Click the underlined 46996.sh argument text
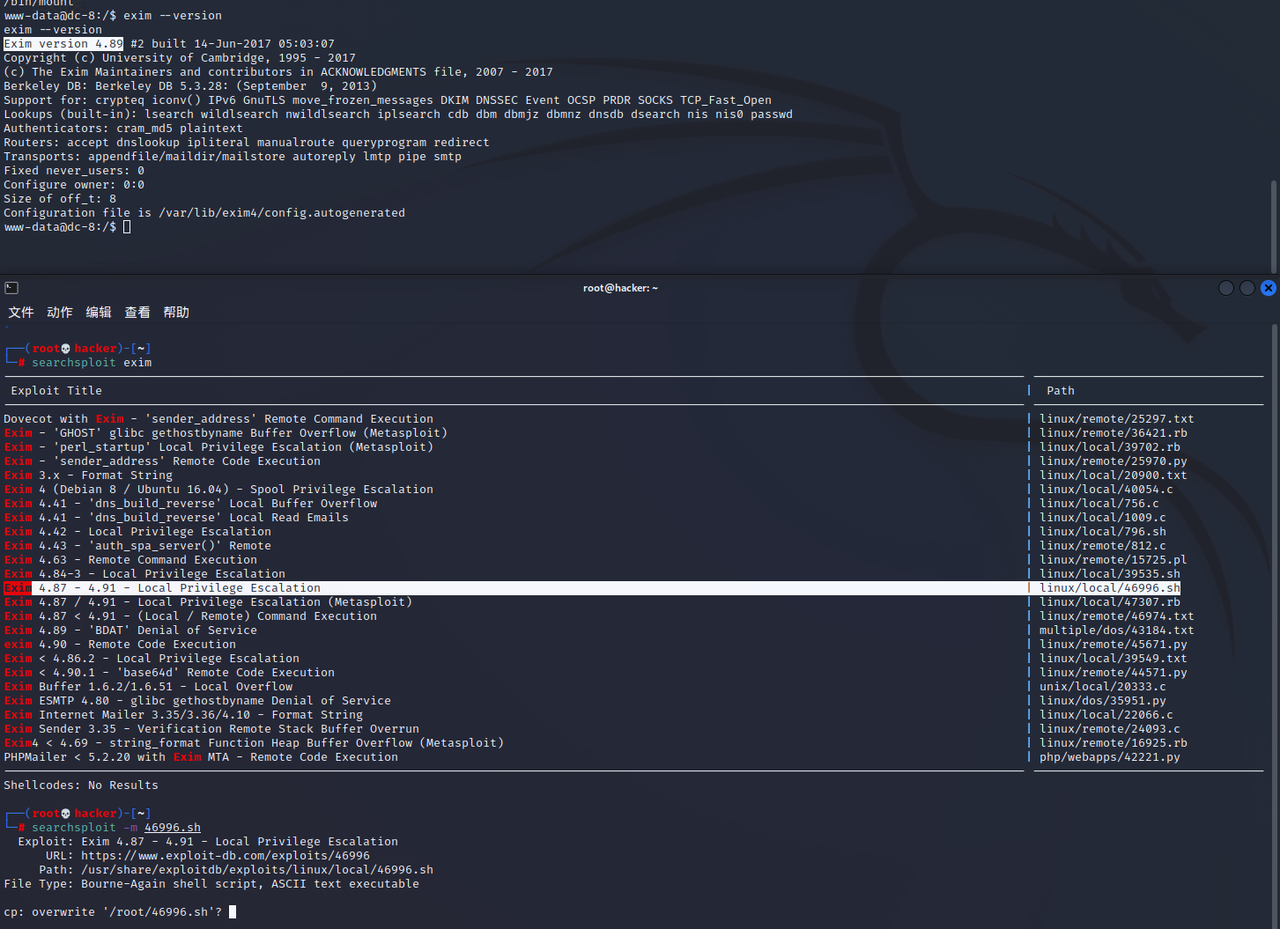This screenshot has width=1280, height=929. (172, 828)
